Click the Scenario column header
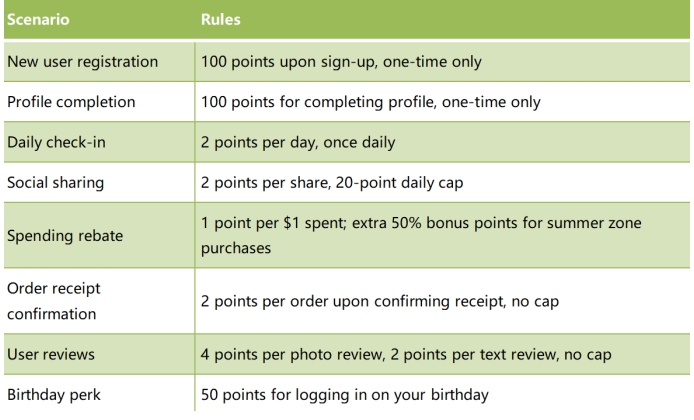 point(38,19)
